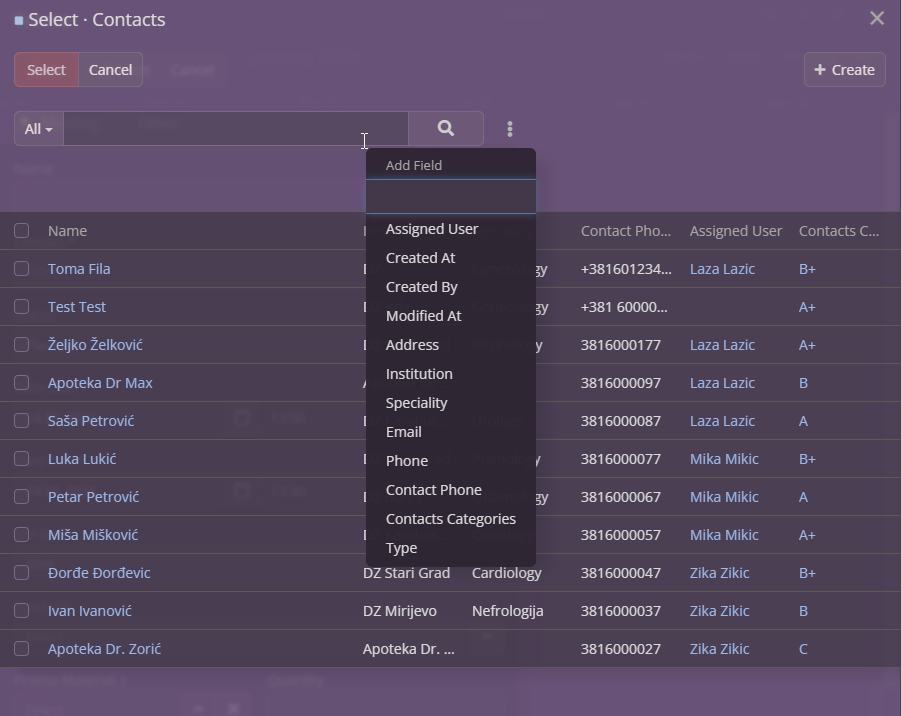Check the box for Apoteka Dr. Zorić
This screenshot has width=901, height=716.
coord(21,648)
